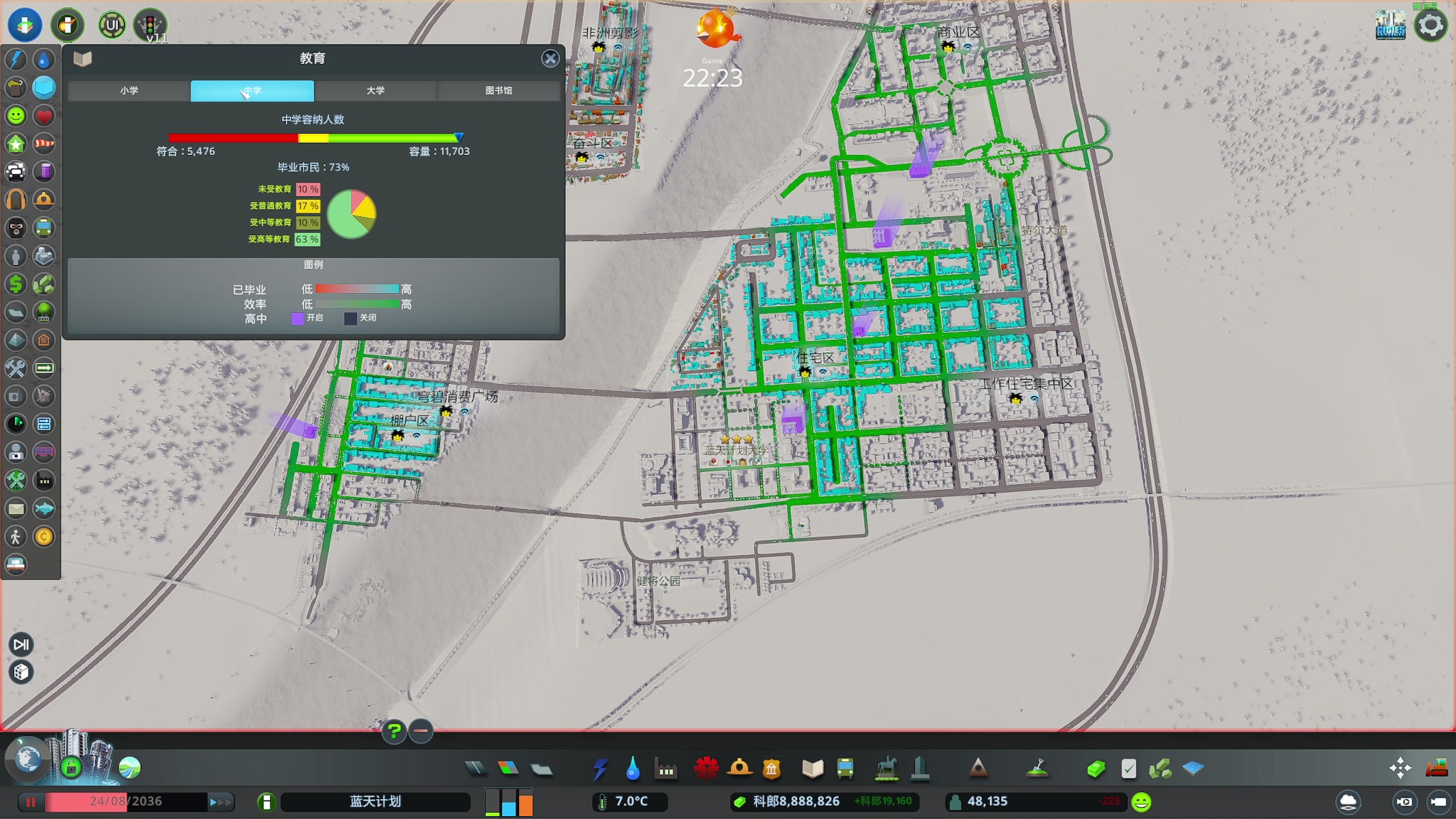Toggle free camera mode in the bottom right

(1438, 802)
